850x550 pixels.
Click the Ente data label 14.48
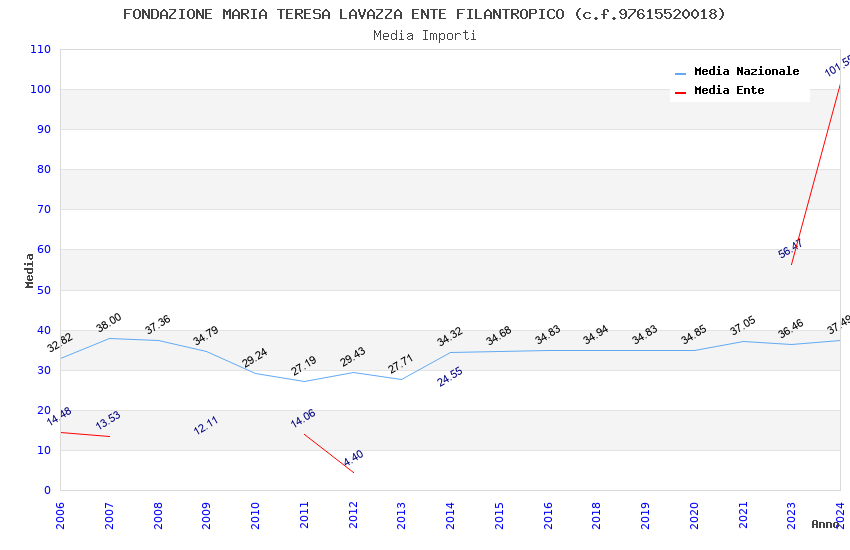(x=59, y=417)
